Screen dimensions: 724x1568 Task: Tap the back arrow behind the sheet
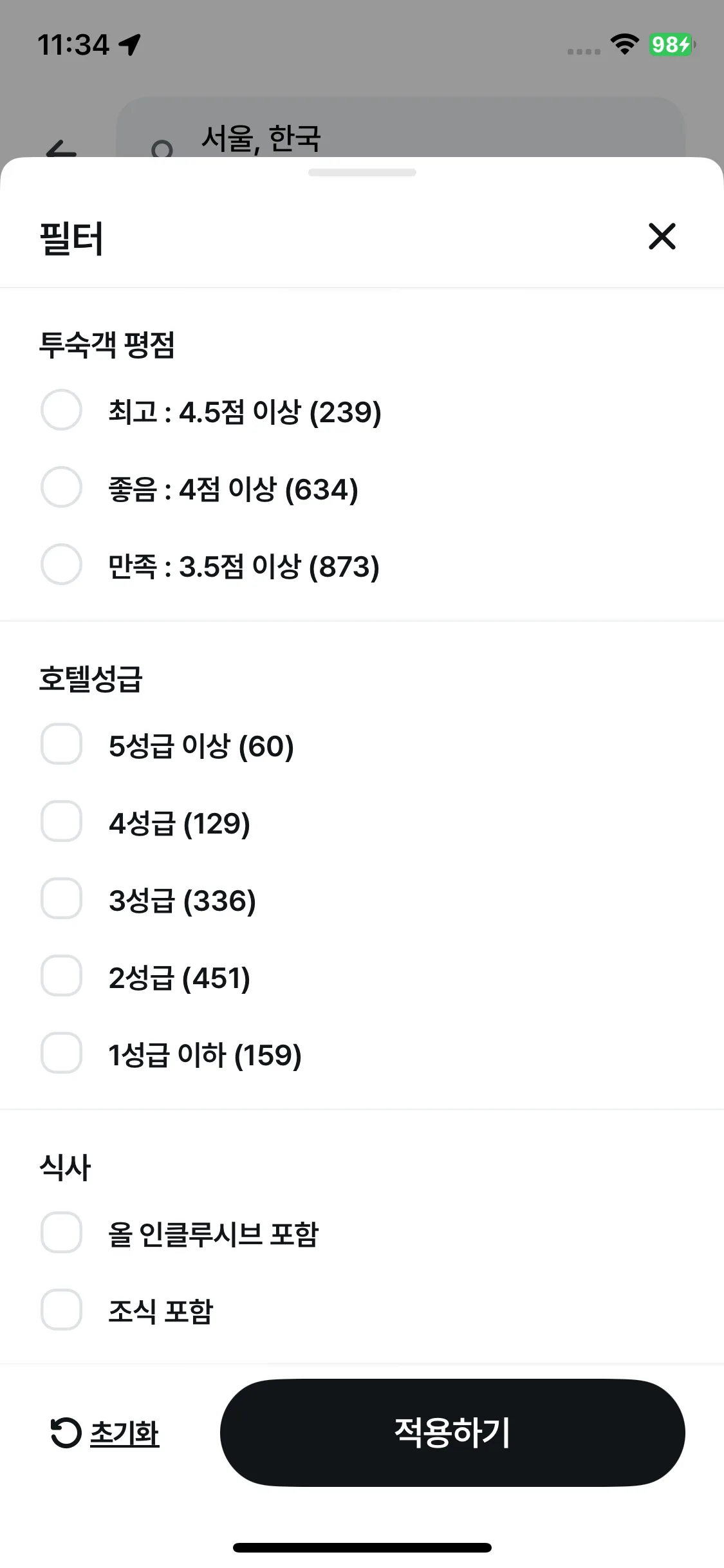(61, 152)
